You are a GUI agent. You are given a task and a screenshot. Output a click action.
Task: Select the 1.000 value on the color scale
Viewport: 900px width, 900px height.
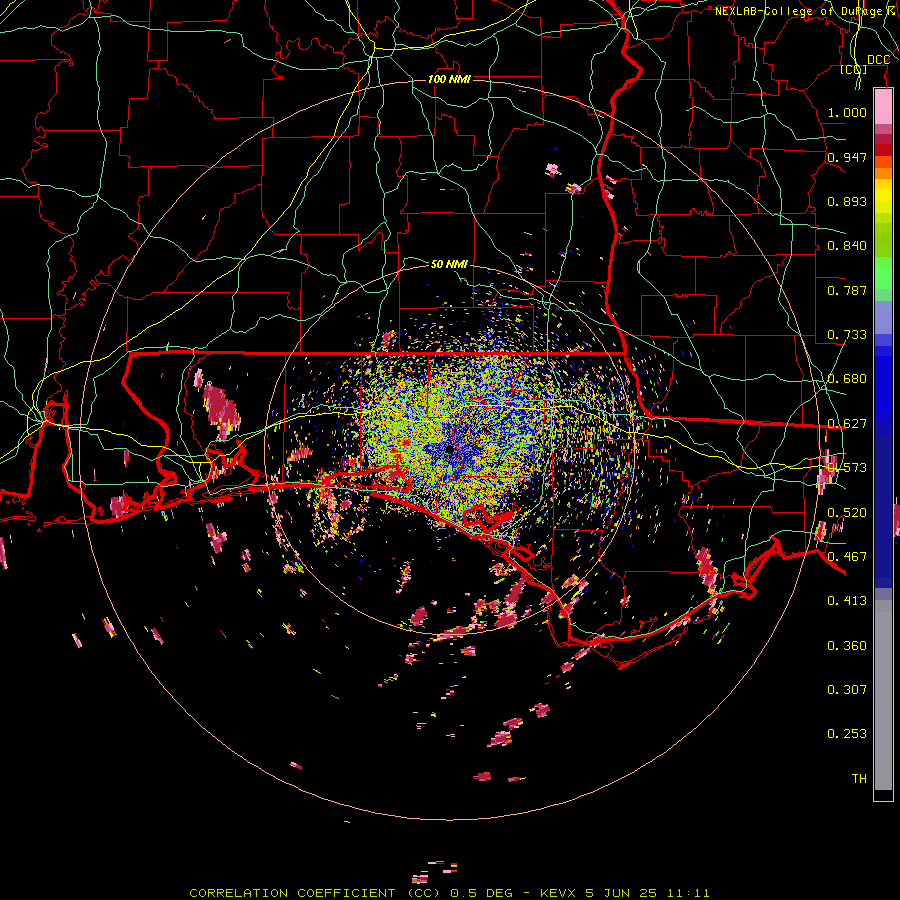847,112
